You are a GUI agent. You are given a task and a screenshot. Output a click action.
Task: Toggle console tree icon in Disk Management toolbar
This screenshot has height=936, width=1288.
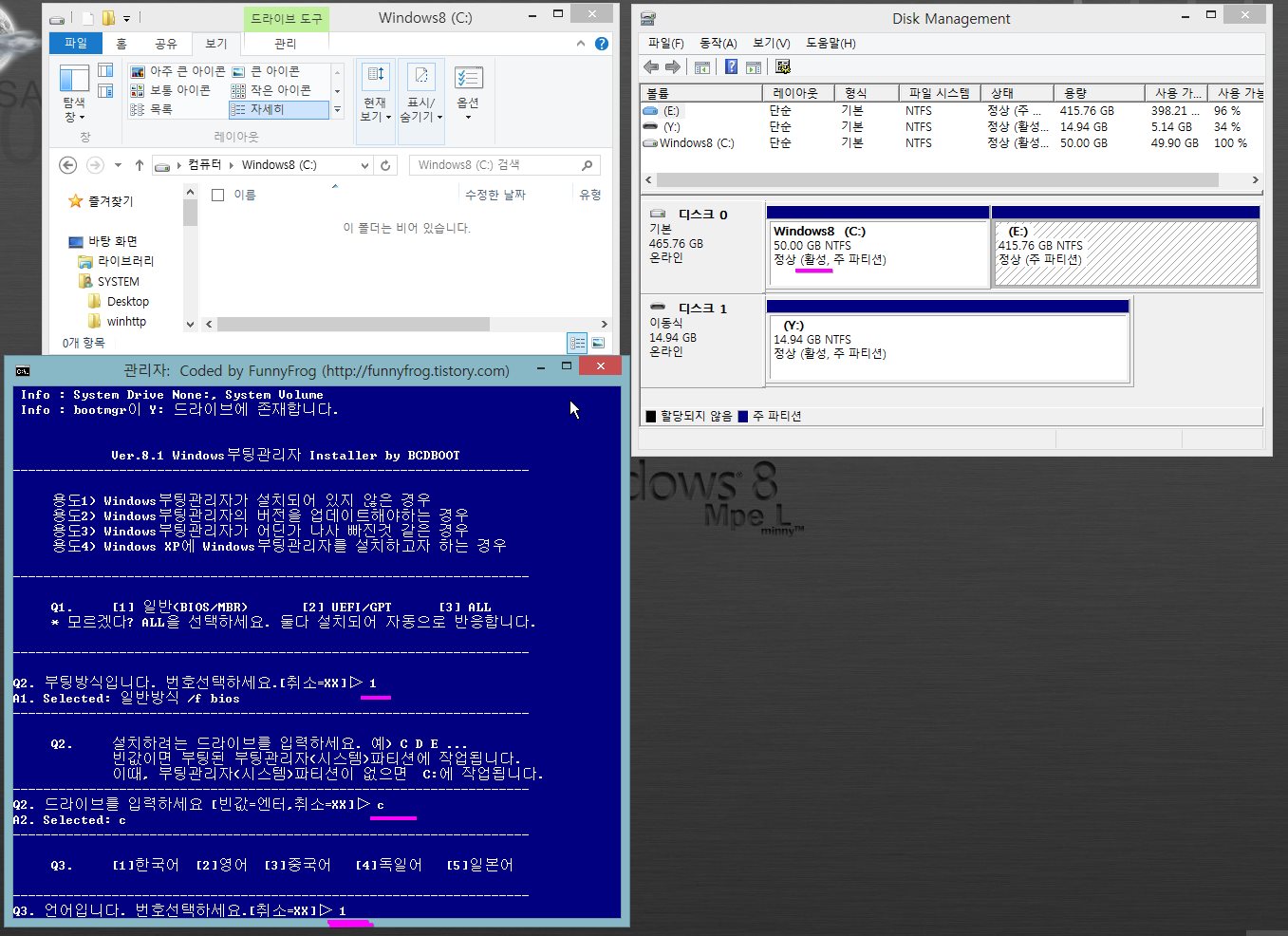(x=702, y=67)
